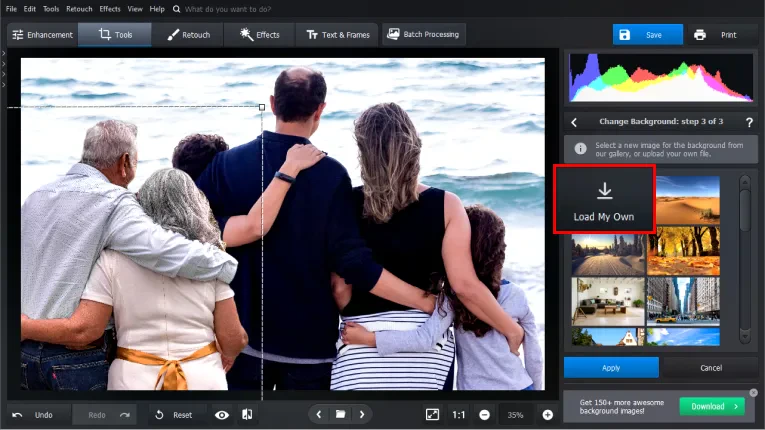Click the gallery scrollbar up arrow
765x430 pixels.
point(745,182)
